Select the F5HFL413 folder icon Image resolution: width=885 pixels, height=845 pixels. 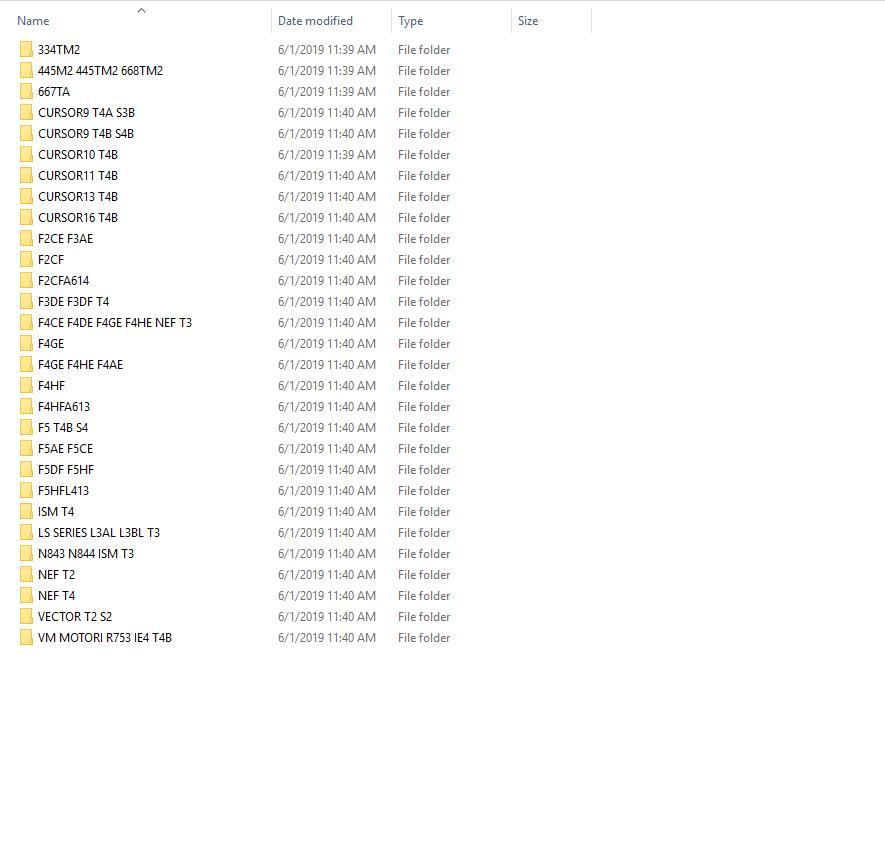click(26, 491)
